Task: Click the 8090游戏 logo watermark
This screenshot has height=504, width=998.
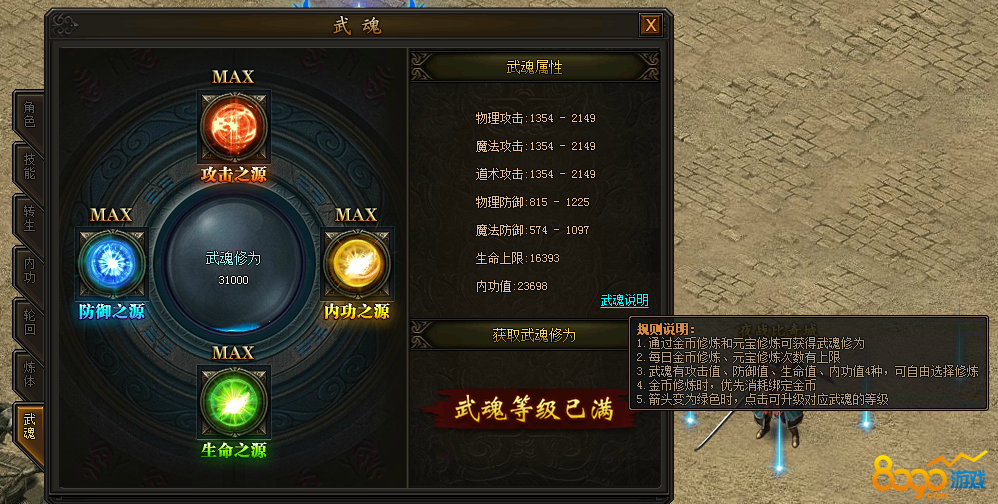Action: (928, 476)
